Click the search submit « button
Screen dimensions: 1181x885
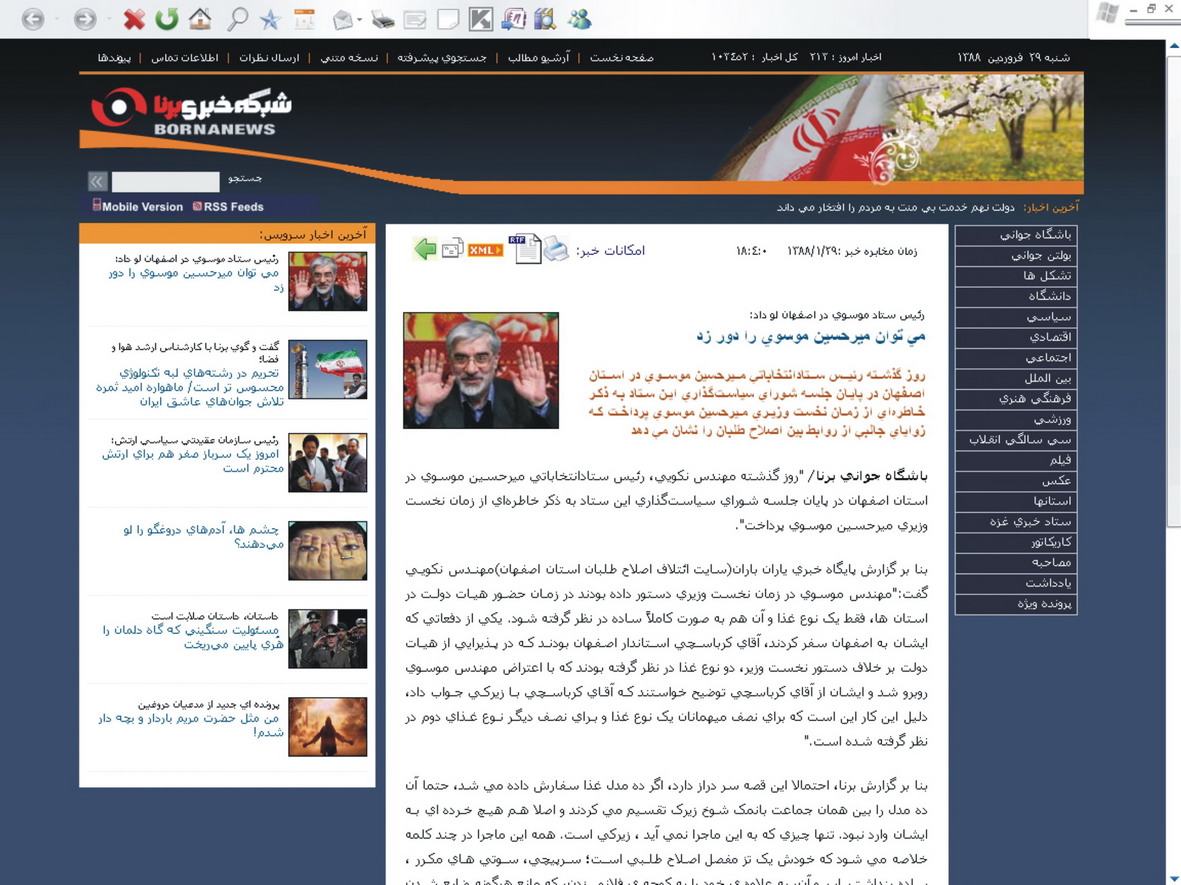(x=98, y=181)
